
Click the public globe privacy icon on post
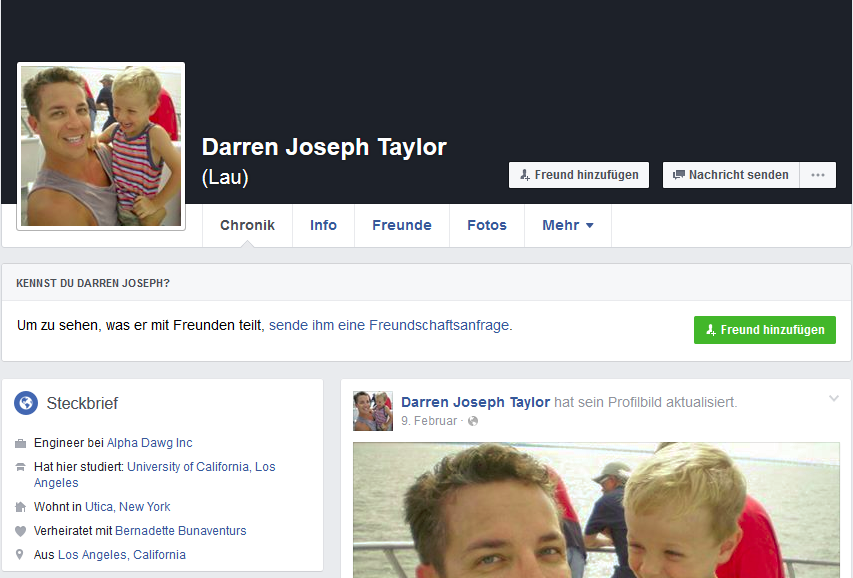pos(473,421)
